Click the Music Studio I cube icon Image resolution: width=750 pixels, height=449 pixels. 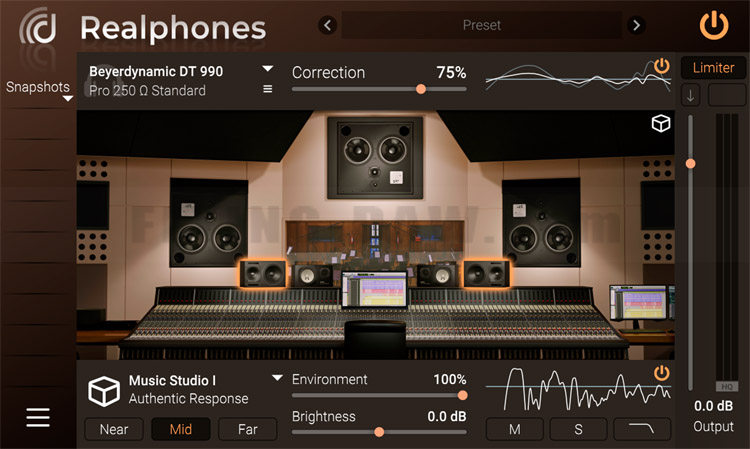(x=104, y=391)
